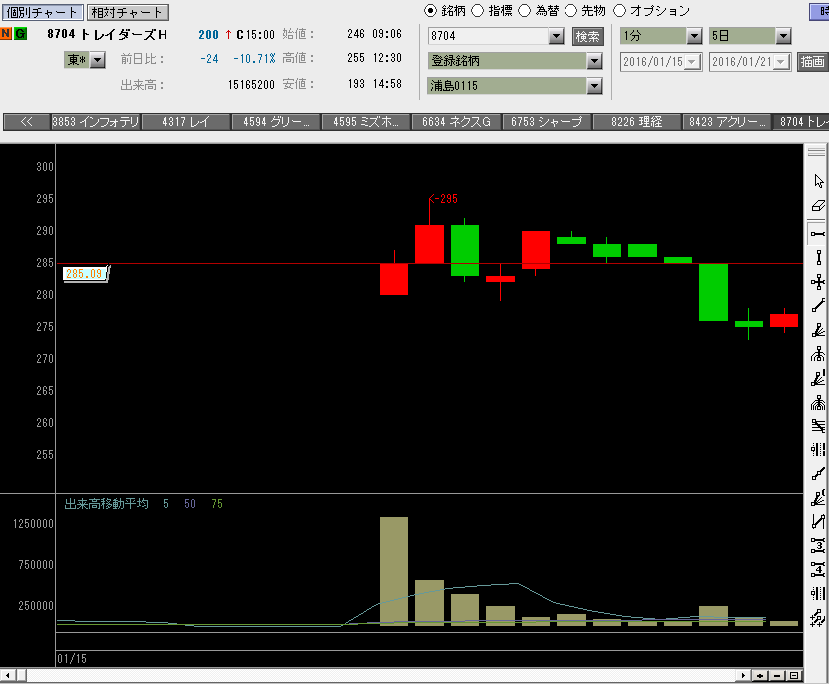Viewport: 829px width, 684px height.
Task: Click the 描画 draw button
Action: pyautogui.click(x=812, y=62)
